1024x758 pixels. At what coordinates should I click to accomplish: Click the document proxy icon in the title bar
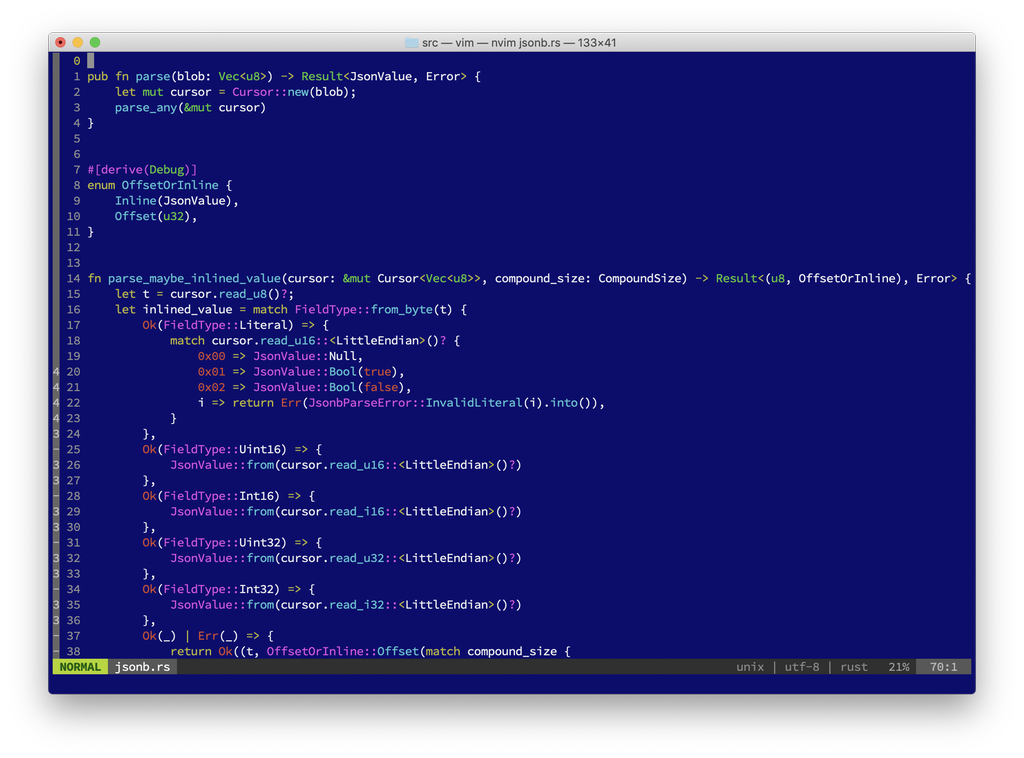coord(411,42)
